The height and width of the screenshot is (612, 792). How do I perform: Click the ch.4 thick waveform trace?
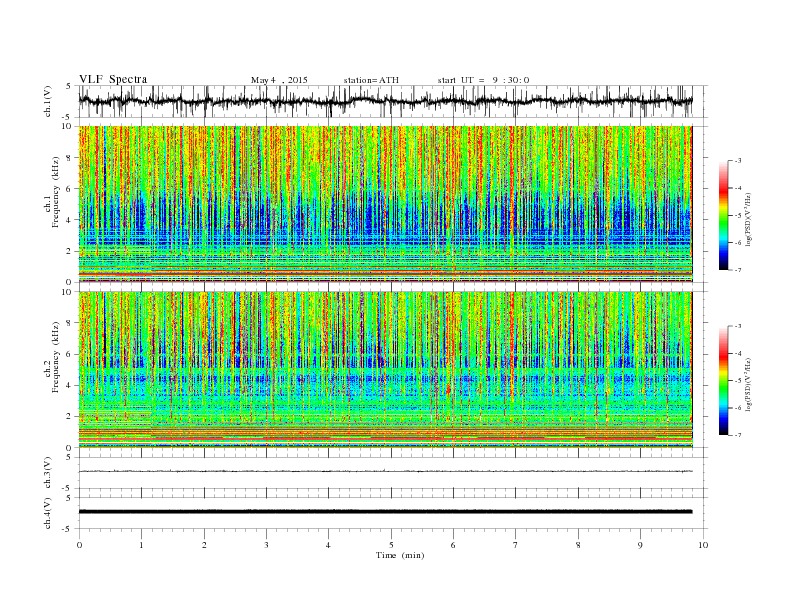pyautogui.click(x=385, y=512)
